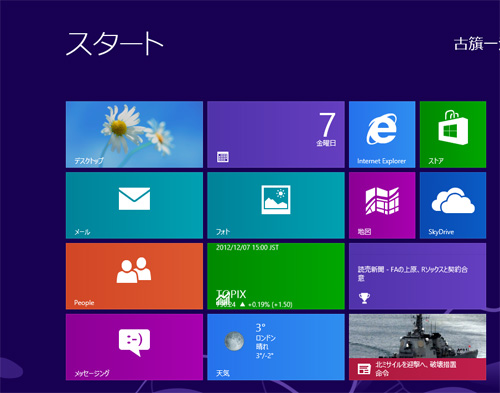Screen dimensions: 500x393
Task: Open the Desktop tile with daisies
Action: click(134, 134)
